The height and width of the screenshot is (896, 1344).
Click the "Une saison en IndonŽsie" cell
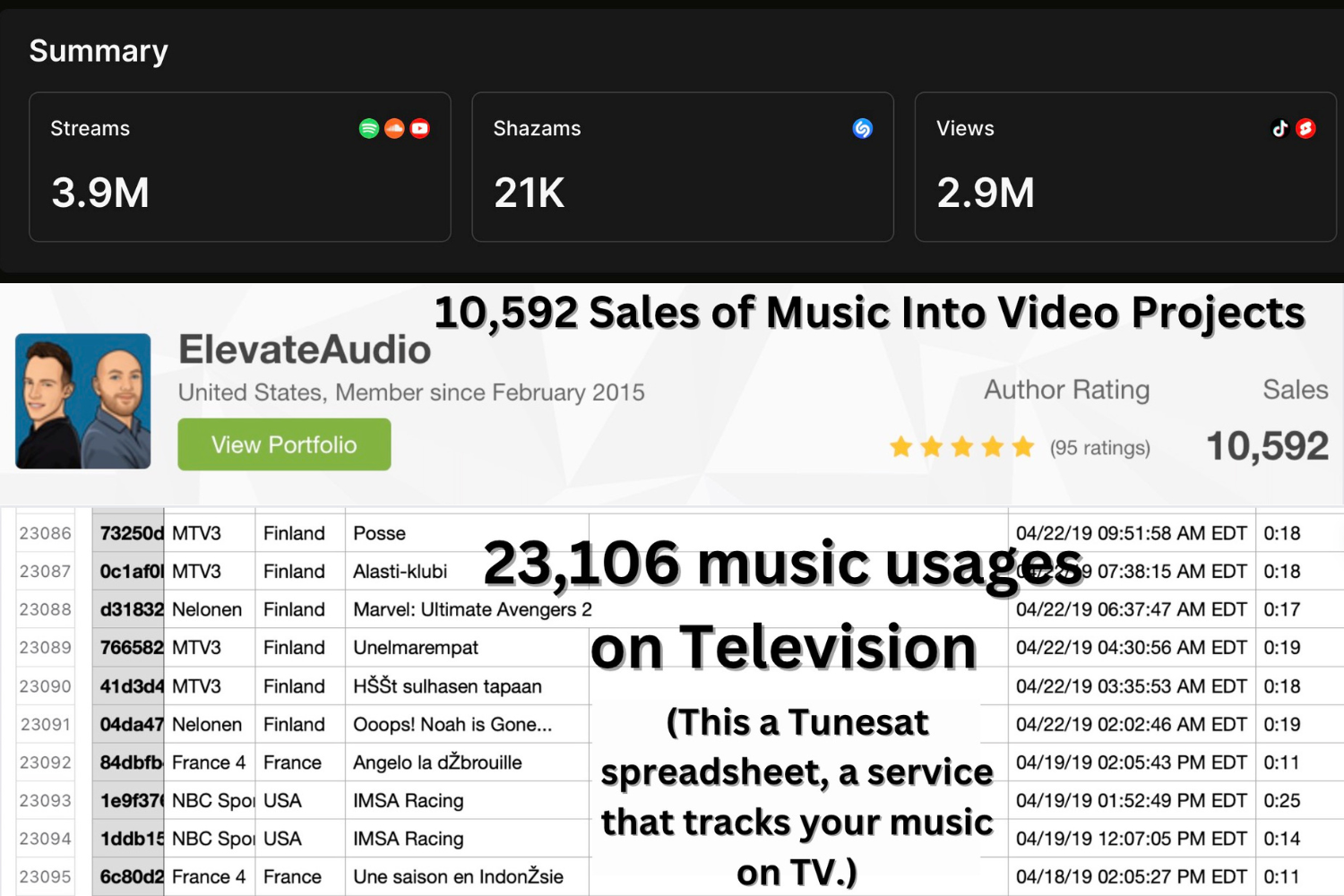467,876
